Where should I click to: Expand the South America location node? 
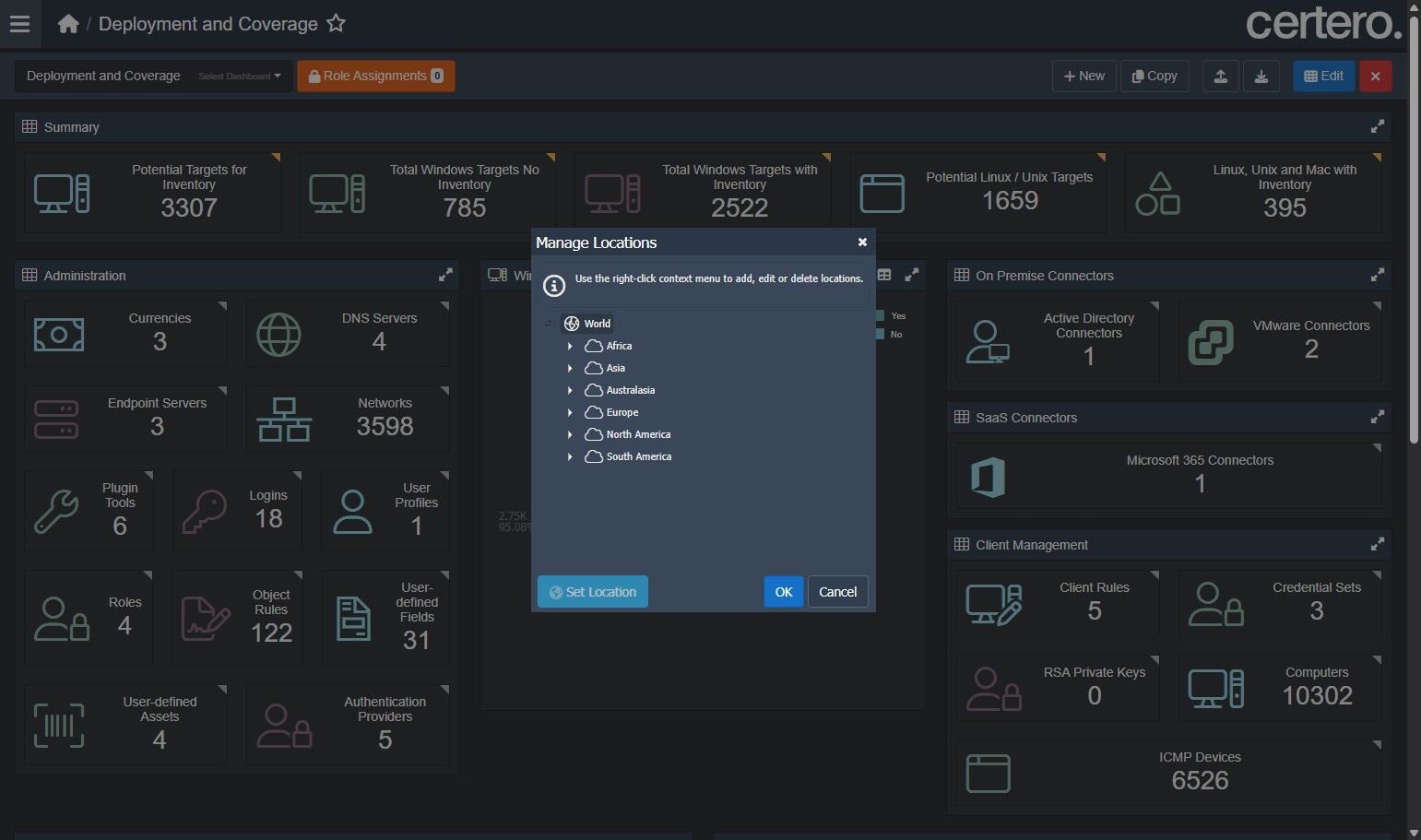tap(570, 456)
